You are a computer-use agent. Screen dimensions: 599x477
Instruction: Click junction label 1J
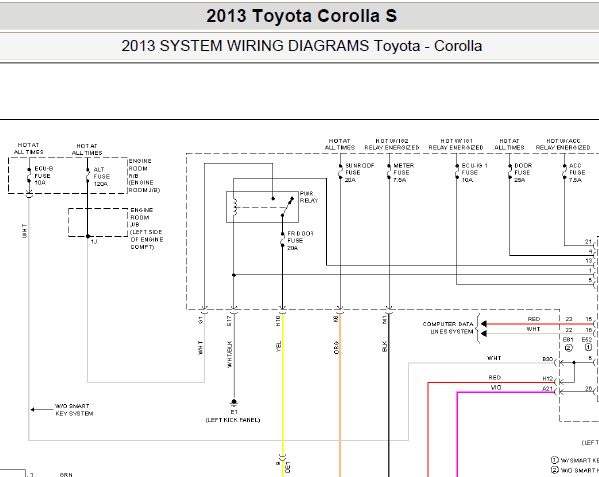point(94,241)
